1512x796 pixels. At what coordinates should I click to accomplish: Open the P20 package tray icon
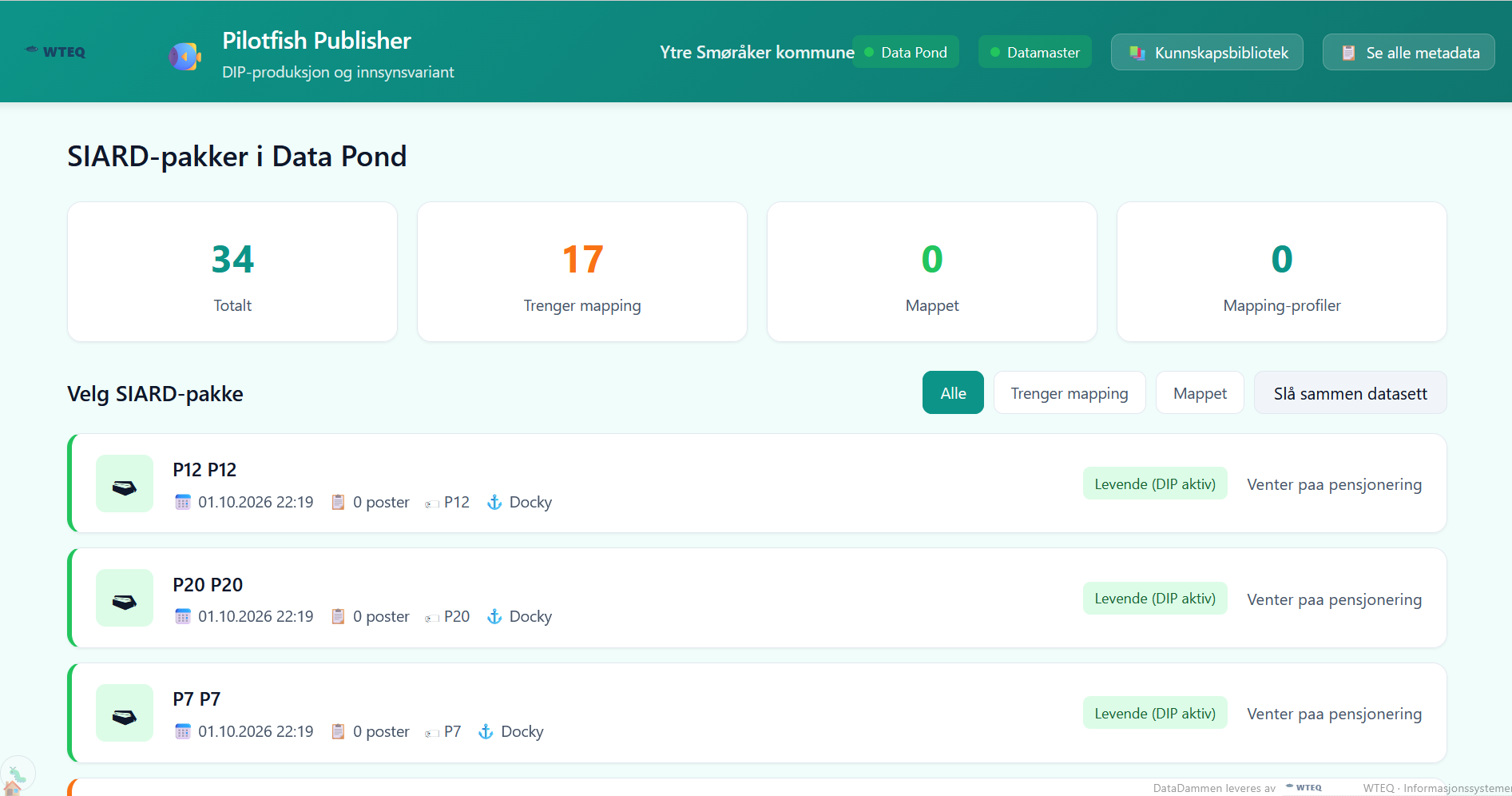point(125,598)
